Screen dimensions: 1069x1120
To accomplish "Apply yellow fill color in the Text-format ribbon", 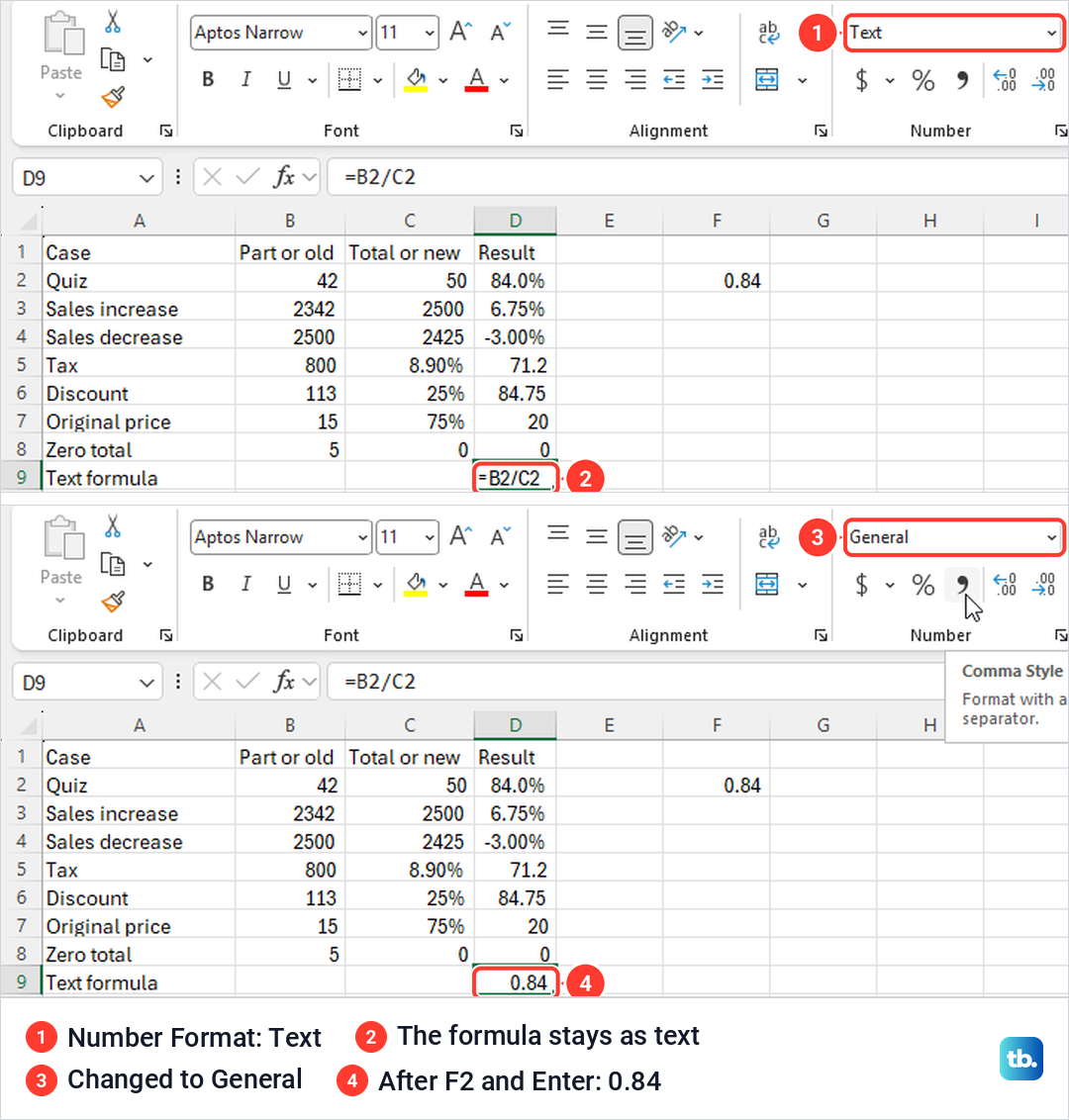I will [x=416, y=79].
